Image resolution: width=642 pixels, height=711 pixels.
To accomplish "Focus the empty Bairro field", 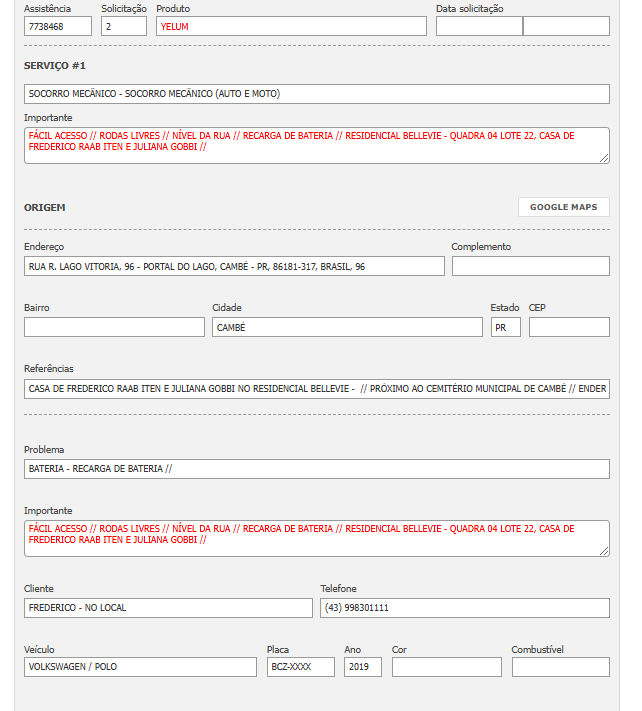I will tap(114, 327).
